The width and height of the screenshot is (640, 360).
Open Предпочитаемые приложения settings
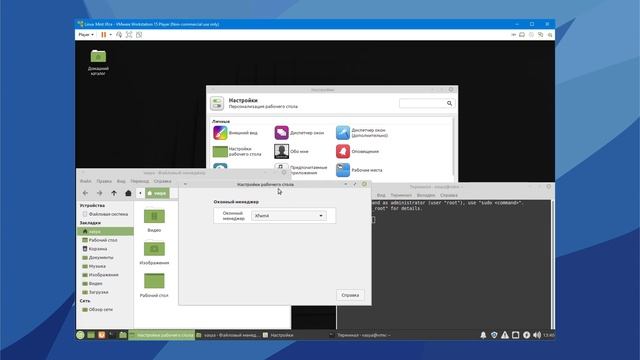tap(301, 170)
